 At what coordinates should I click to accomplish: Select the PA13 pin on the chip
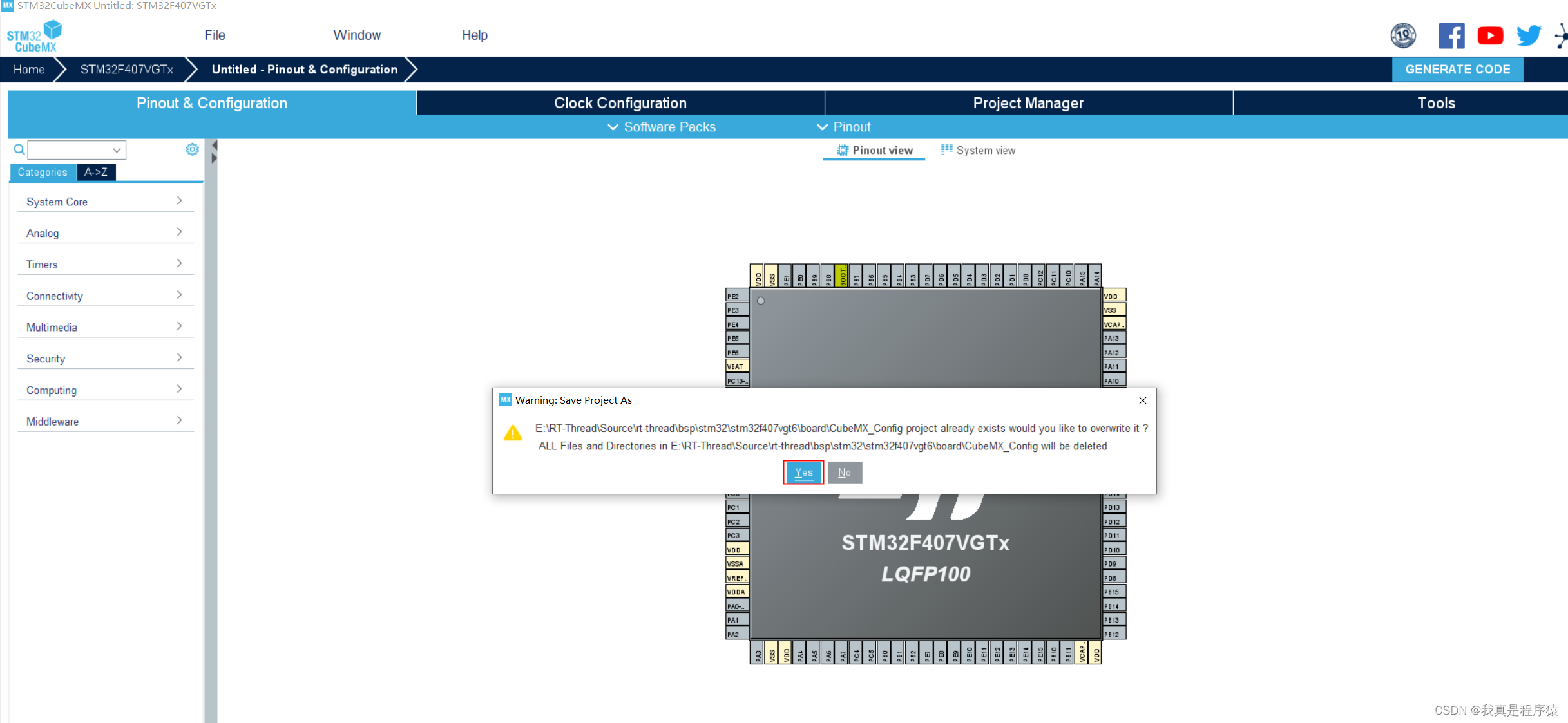(1114, 338)
